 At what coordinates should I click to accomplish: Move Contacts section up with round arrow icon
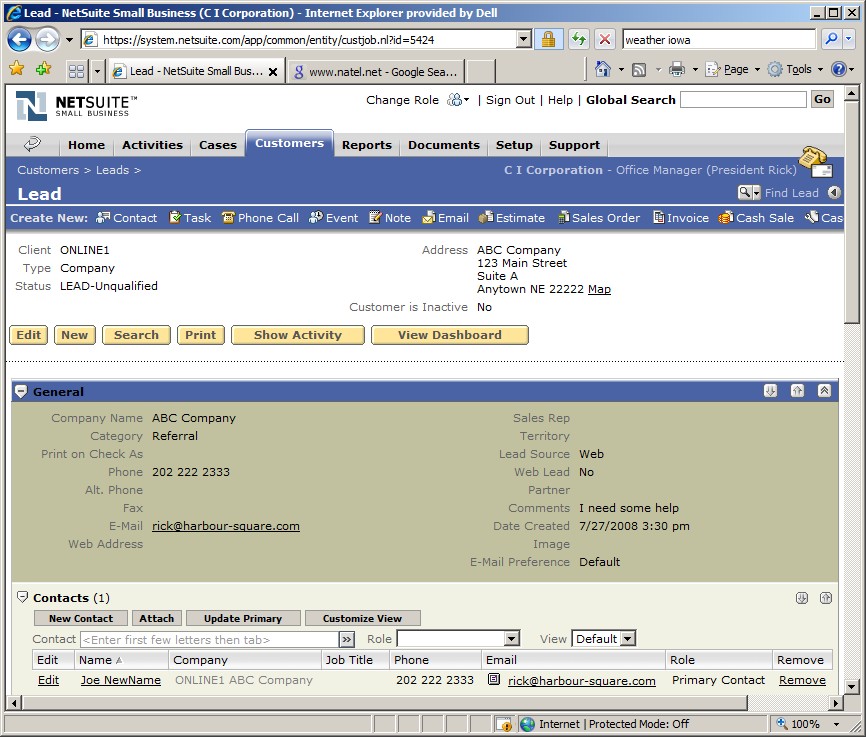826,598
